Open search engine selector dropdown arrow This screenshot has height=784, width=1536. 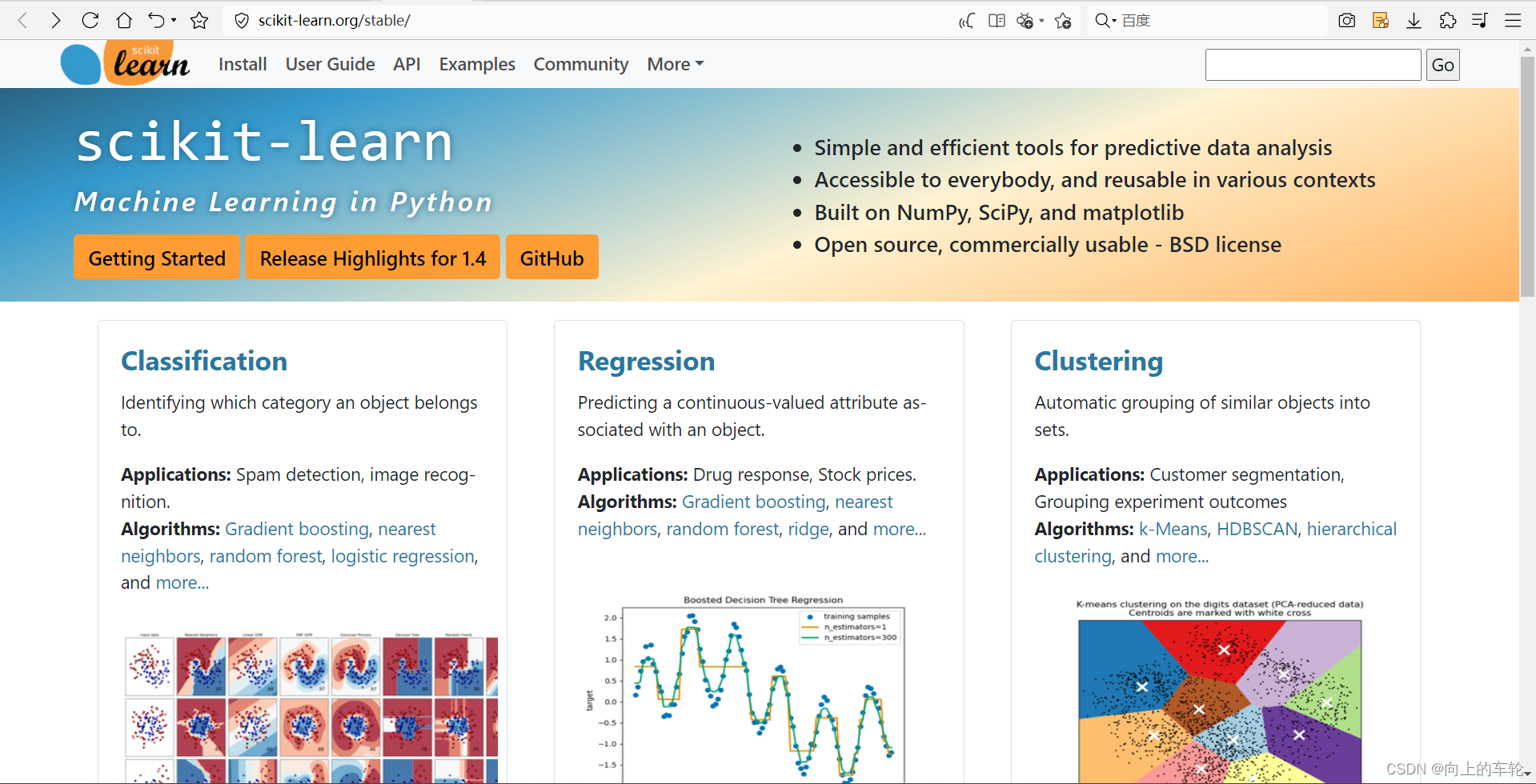pos(1114,22)
